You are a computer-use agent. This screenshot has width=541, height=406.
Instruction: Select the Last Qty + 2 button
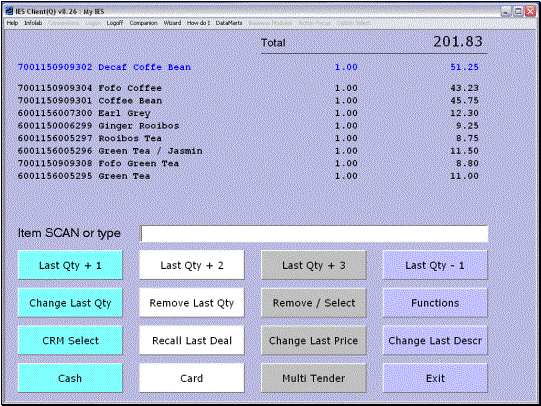pyautogui.click(x=192, y=265)
